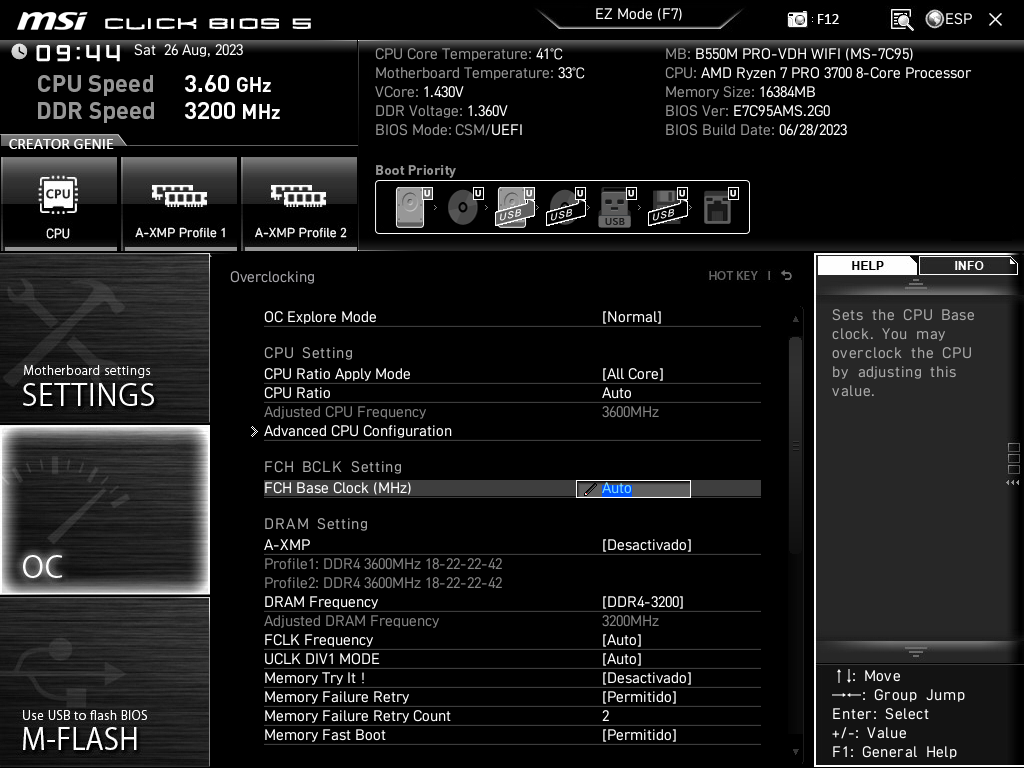The image size is (1024, 768).
Task: Click the help panel lower grip handle
Action: pos(916,652)
